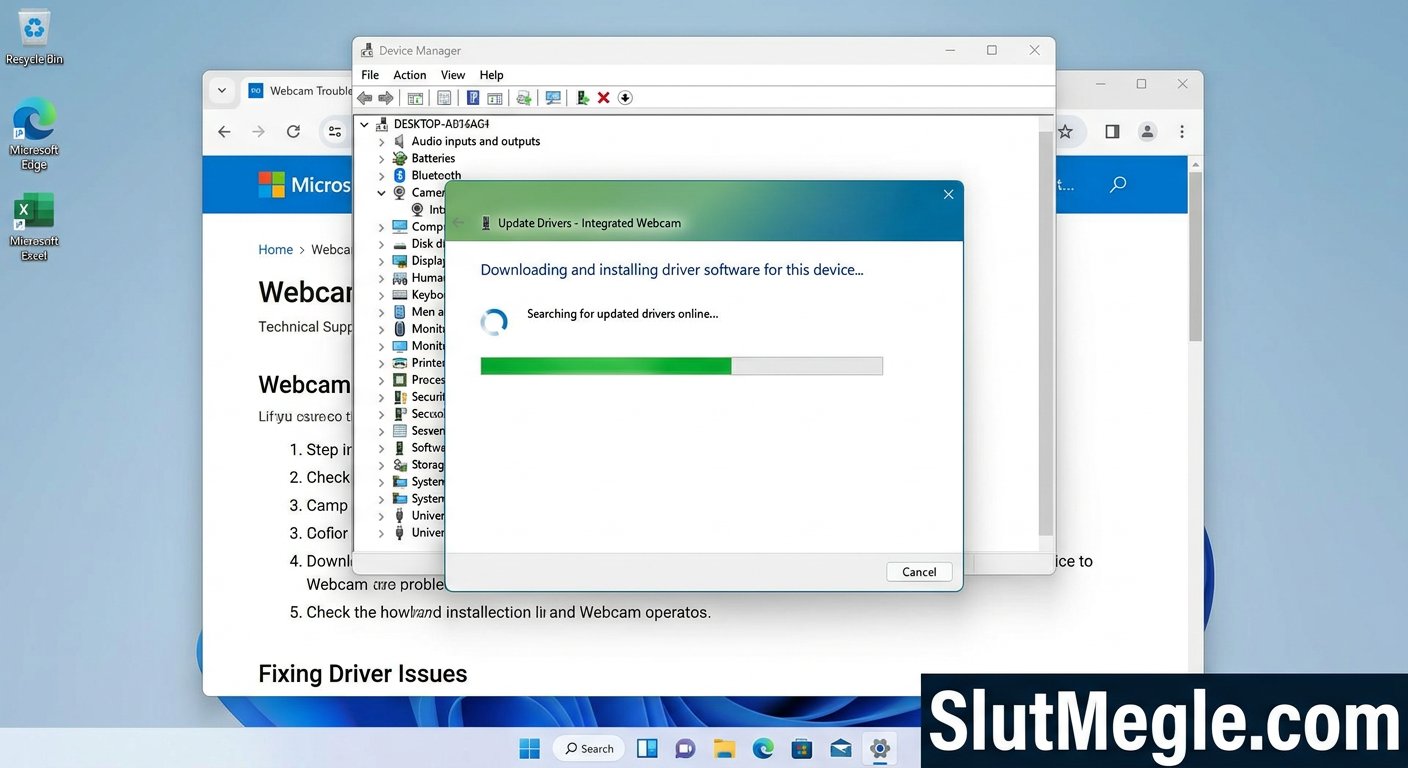Open the View menu in Device Manager

453,75
